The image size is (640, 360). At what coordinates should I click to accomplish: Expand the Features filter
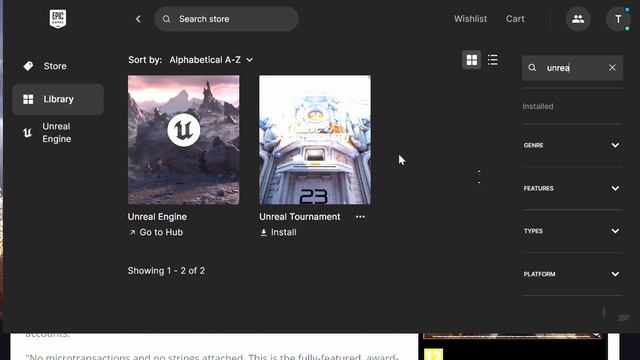[572, 188]
